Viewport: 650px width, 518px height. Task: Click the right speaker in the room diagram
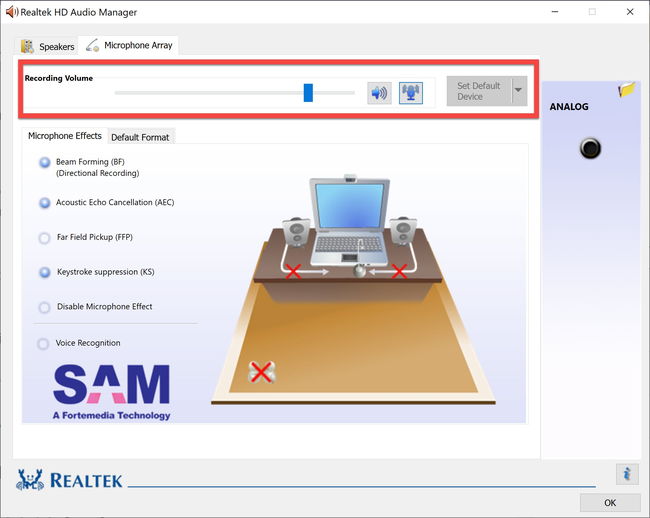pos(403,231)
